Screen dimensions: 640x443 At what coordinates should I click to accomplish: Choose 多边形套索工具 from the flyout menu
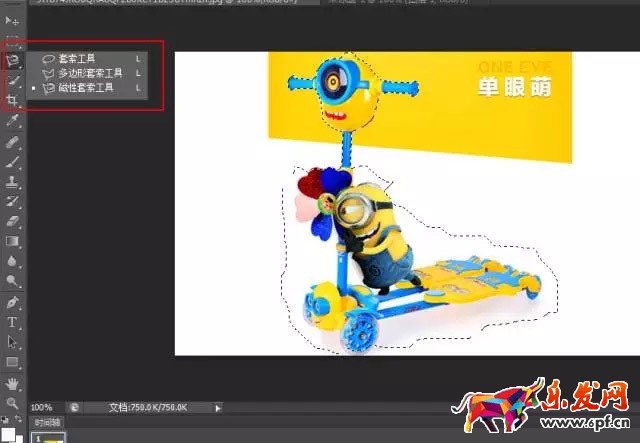[91, 74]
